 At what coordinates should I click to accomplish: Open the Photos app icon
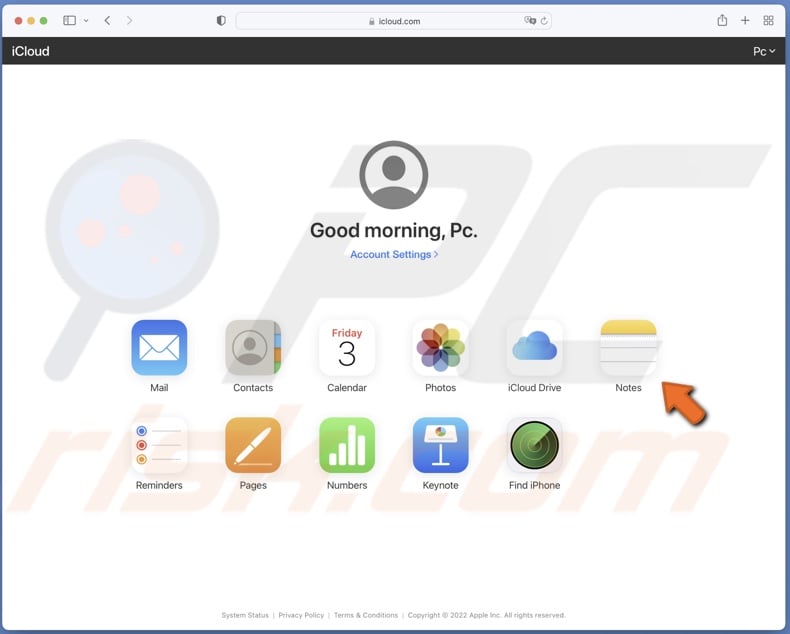point(440,347)
